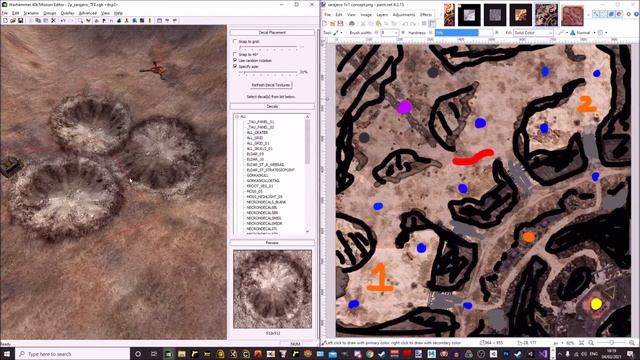The image size is (640, 360).
Task: Click Open icon in paint.net toolbar
Action: pyautogui.click(x=332, y=24)
